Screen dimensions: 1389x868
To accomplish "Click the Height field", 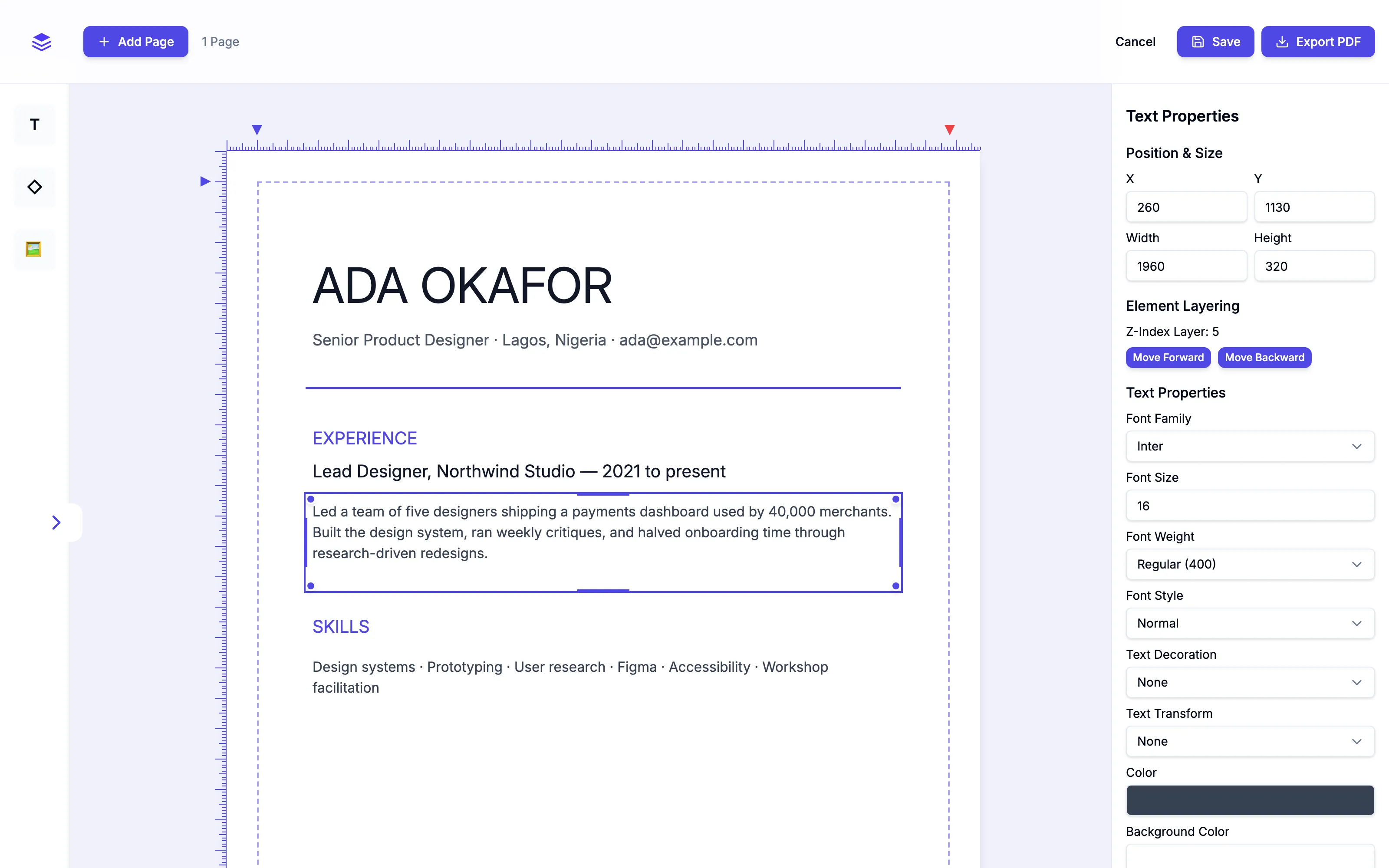I will [1314, 266].
